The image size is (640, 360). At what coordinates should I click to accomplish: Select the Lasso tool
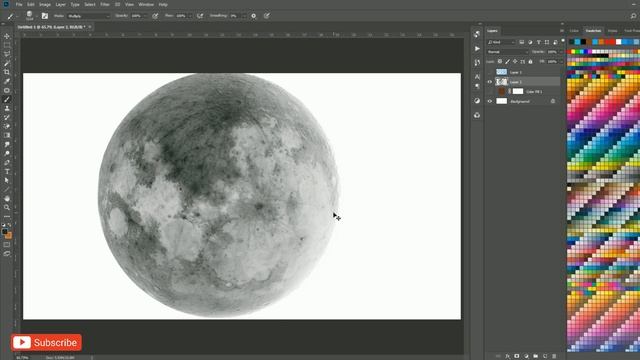[7, 54]
